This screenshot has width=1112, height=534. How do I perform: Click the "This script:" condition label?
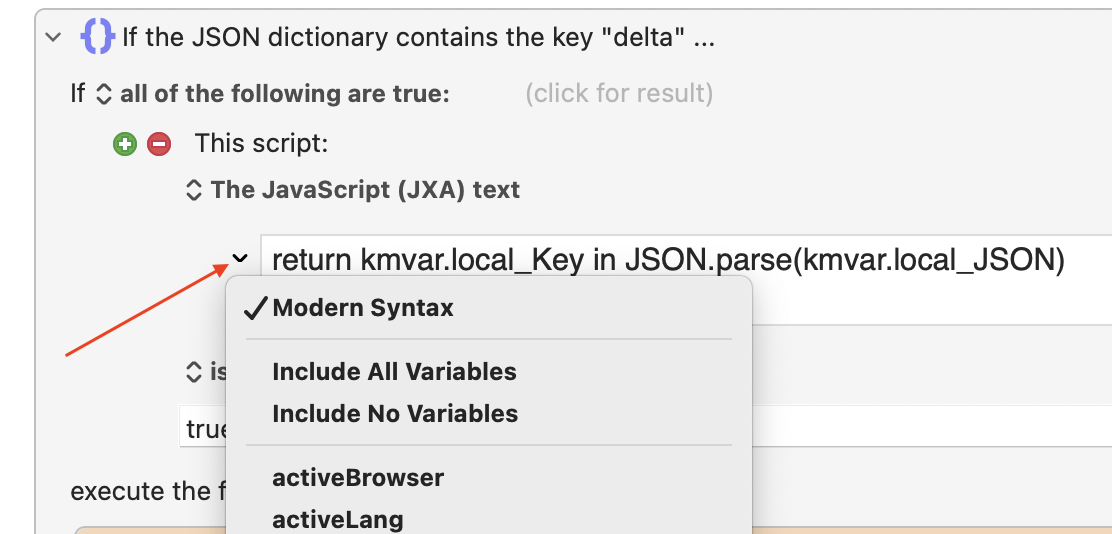click(261, 144)
